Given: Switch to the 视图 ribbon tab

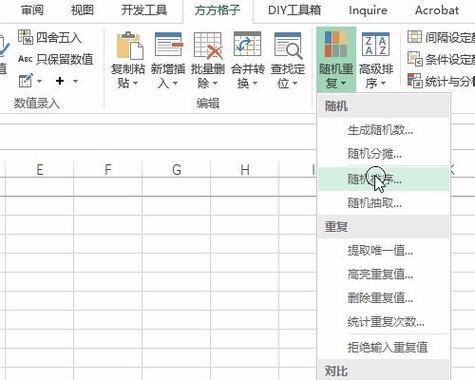Looking at the screenshot, I should pyautogui.click(x=82, y=10).
